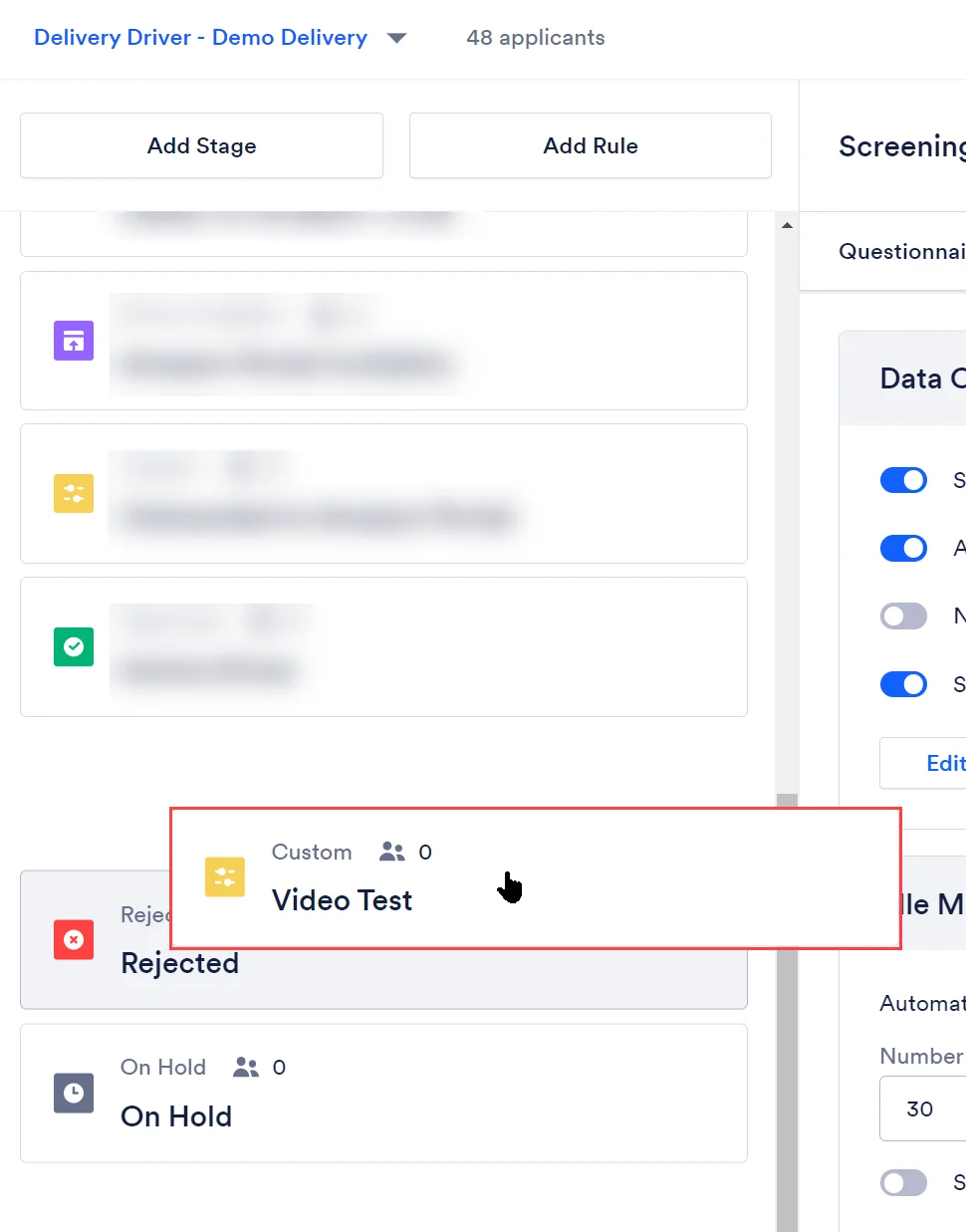
Task: Open the Delivery Driver job dropdown arrow
Action: pos(396,38)
